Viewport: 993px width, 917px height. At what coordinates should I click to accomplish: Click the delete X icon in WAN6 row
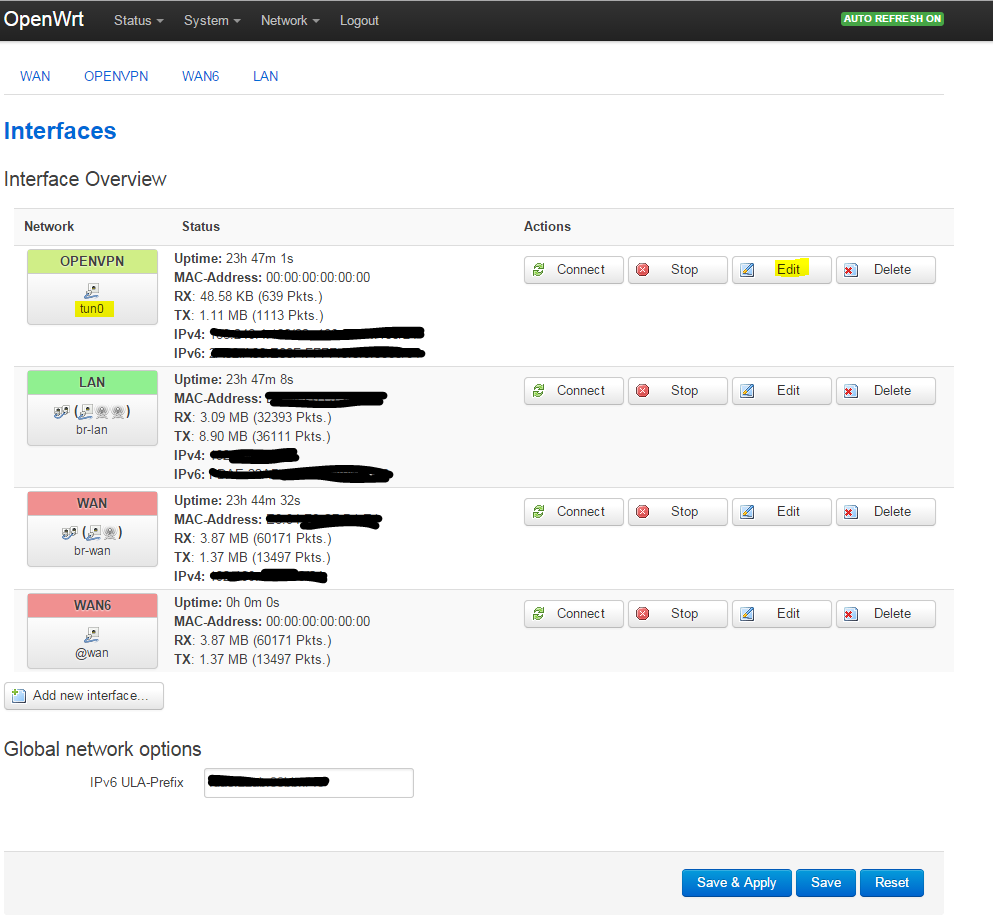[x=851, y=614]
